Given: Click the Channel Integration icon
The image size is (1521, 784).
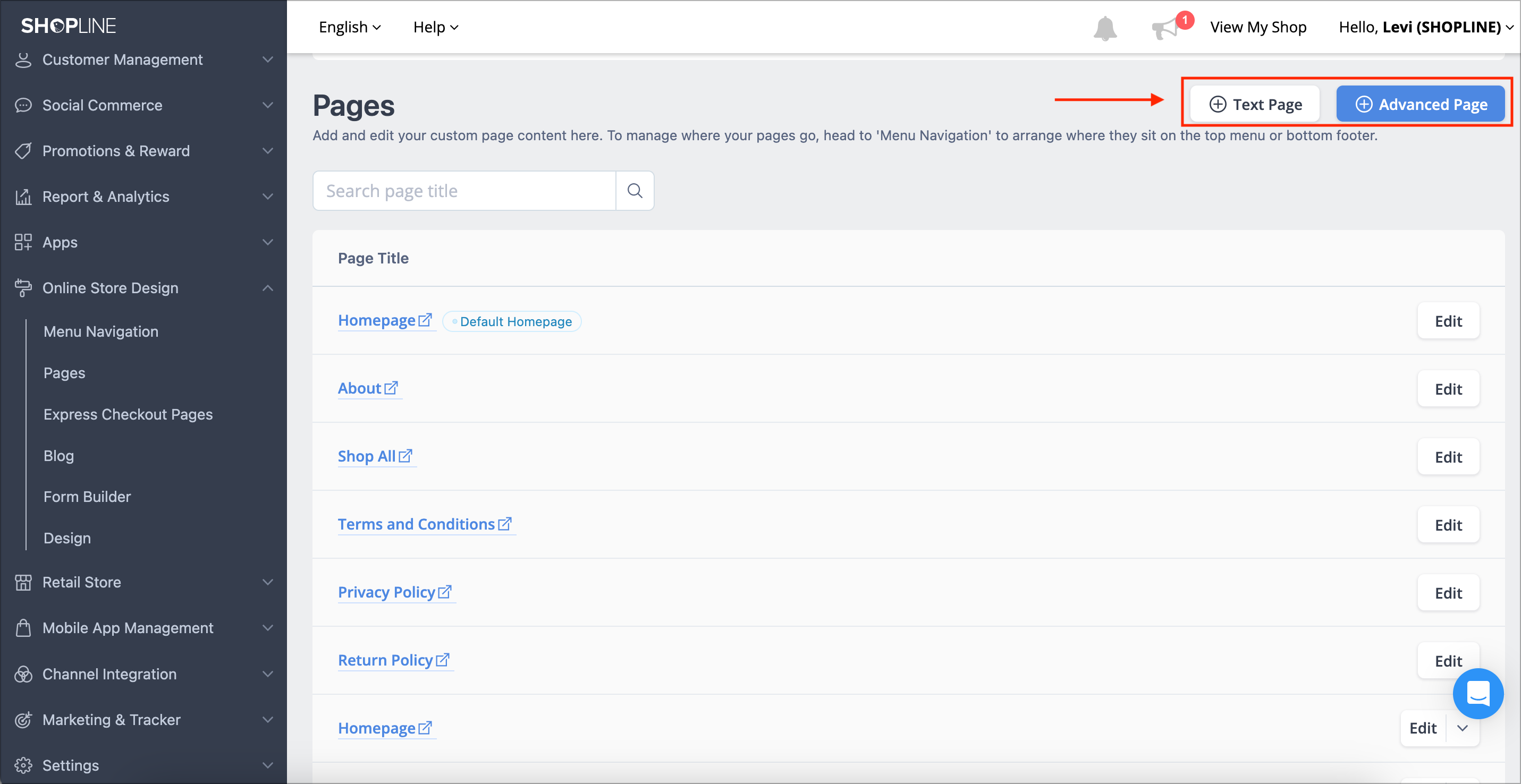Looking at the screenshot, I should [x=23, y=674].
